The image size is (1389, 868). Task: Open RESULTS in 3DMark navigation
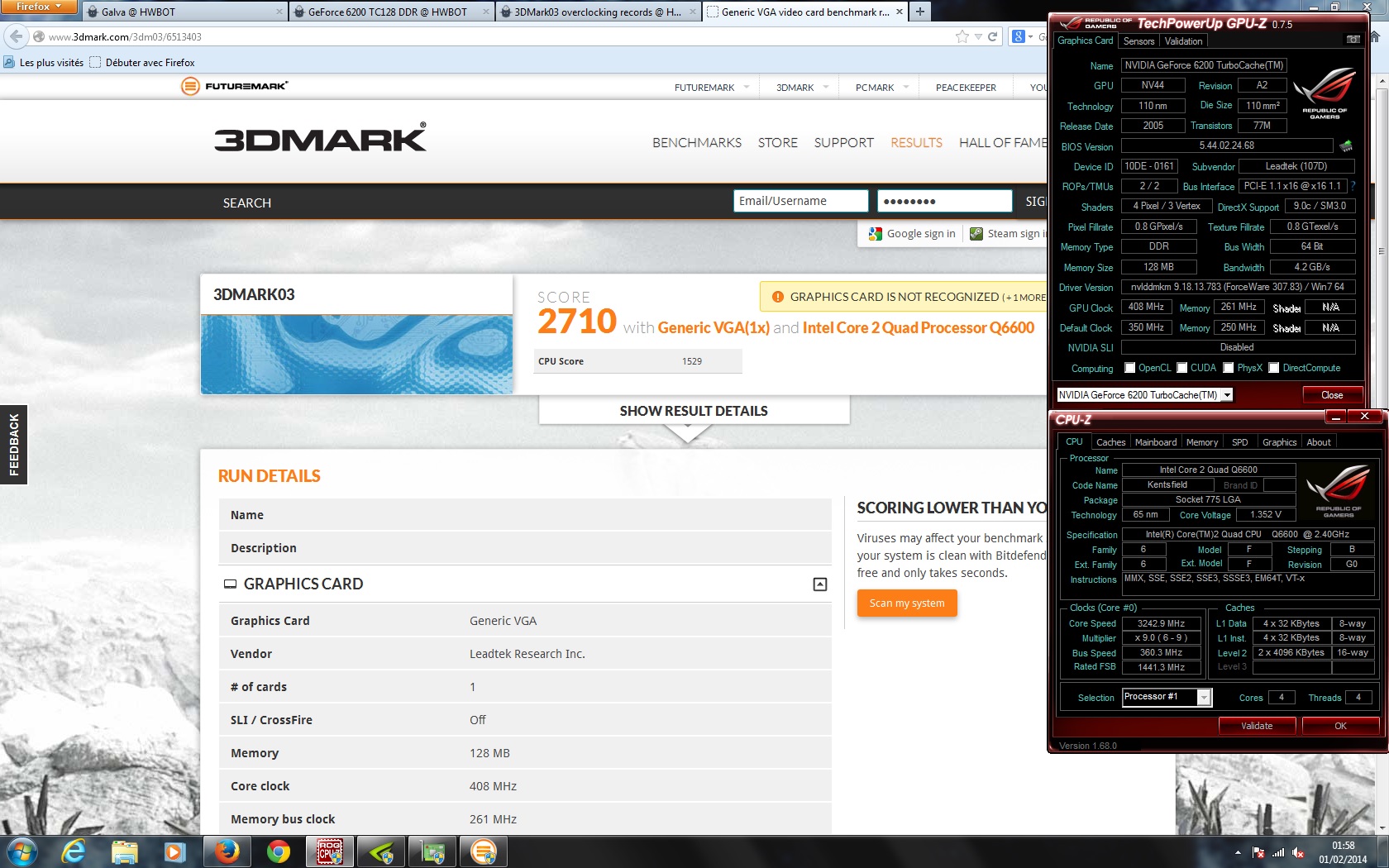click(916, 142)
